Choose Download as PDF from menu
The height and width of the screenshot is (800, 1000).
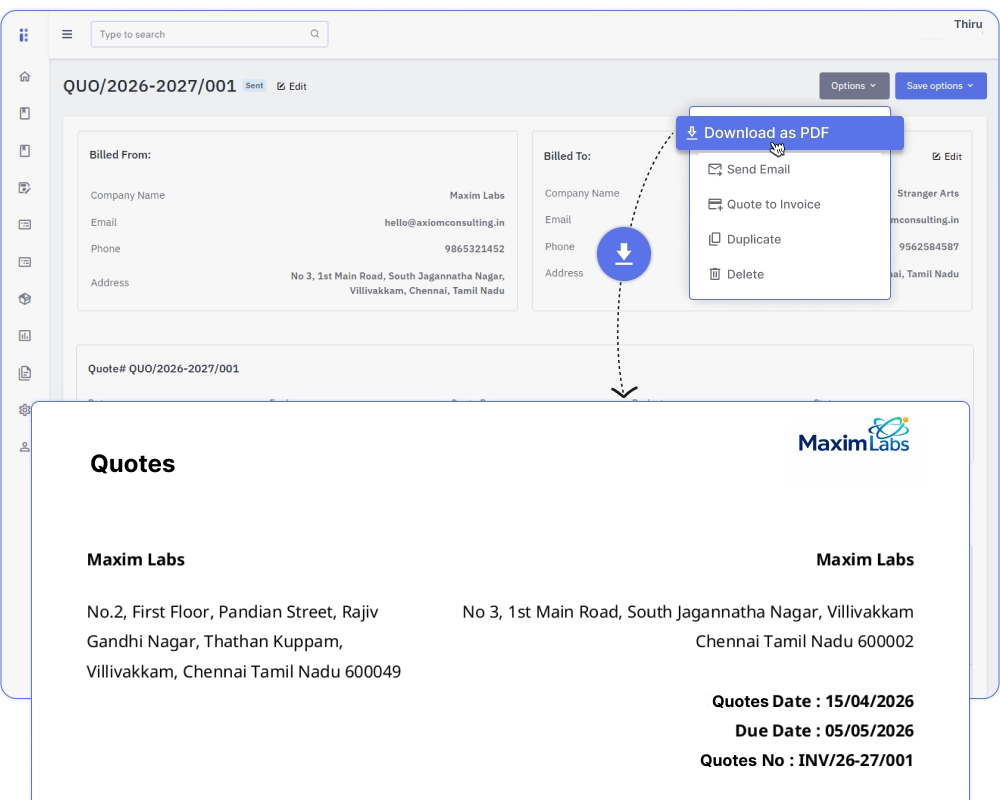(x=790, y=133)
